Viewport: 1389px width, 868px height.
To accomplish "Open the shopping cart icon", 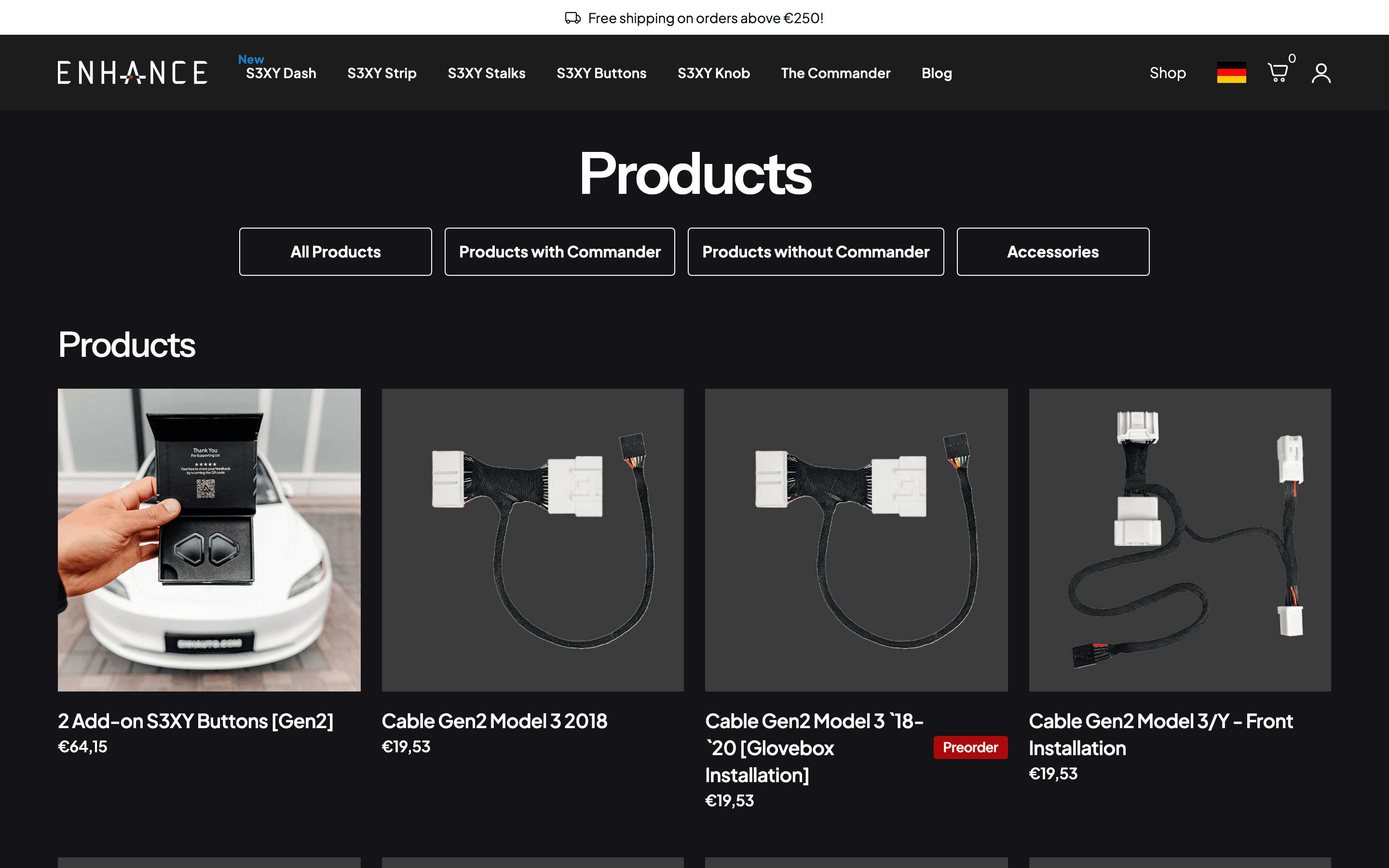I will tap(1280, 72).
